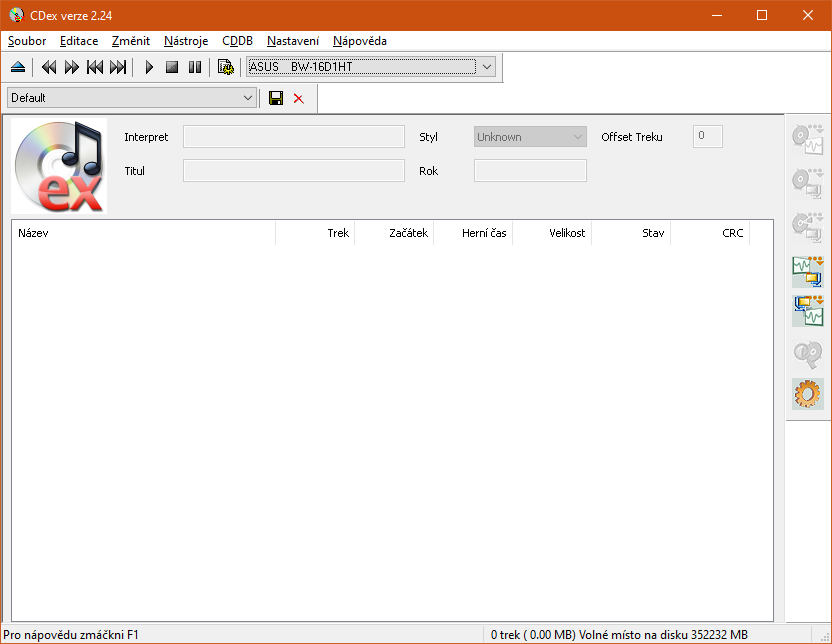Click the 'Pro nápovědu zmáčkni F1' status text
832x644 pixels.
pyautogui.click(x=71, y=635)
